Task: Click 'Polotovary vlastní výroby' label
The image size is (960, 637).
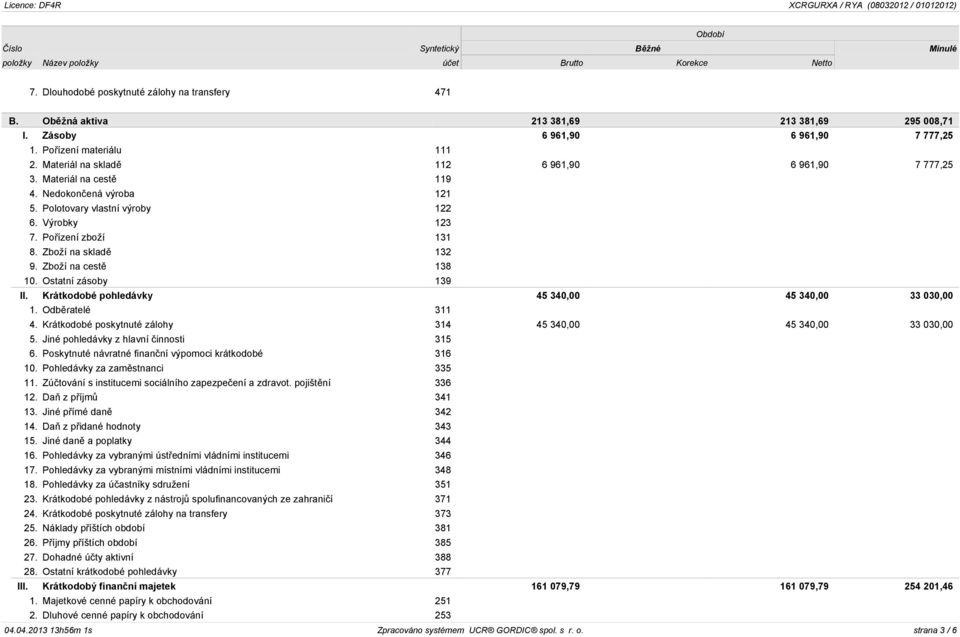Action: click(x=96, y=208)
